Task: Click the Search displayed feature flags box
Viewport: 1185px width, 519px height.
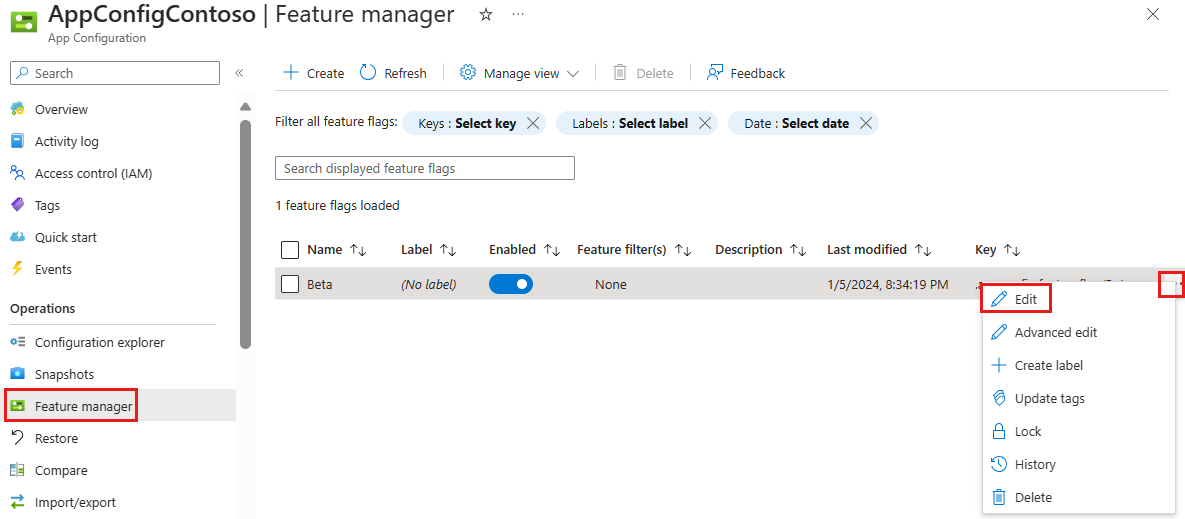Action: click(425, 168)
